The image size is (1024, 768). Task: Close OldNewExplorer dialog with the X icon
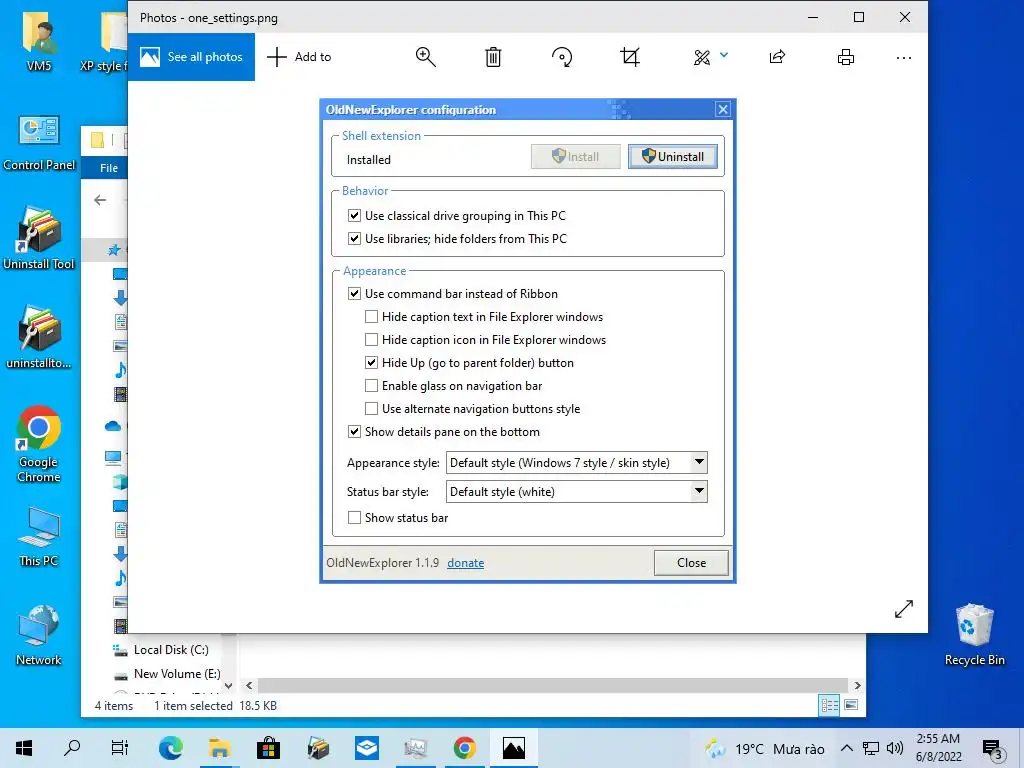pyautogui.click(x=722, y=109)
